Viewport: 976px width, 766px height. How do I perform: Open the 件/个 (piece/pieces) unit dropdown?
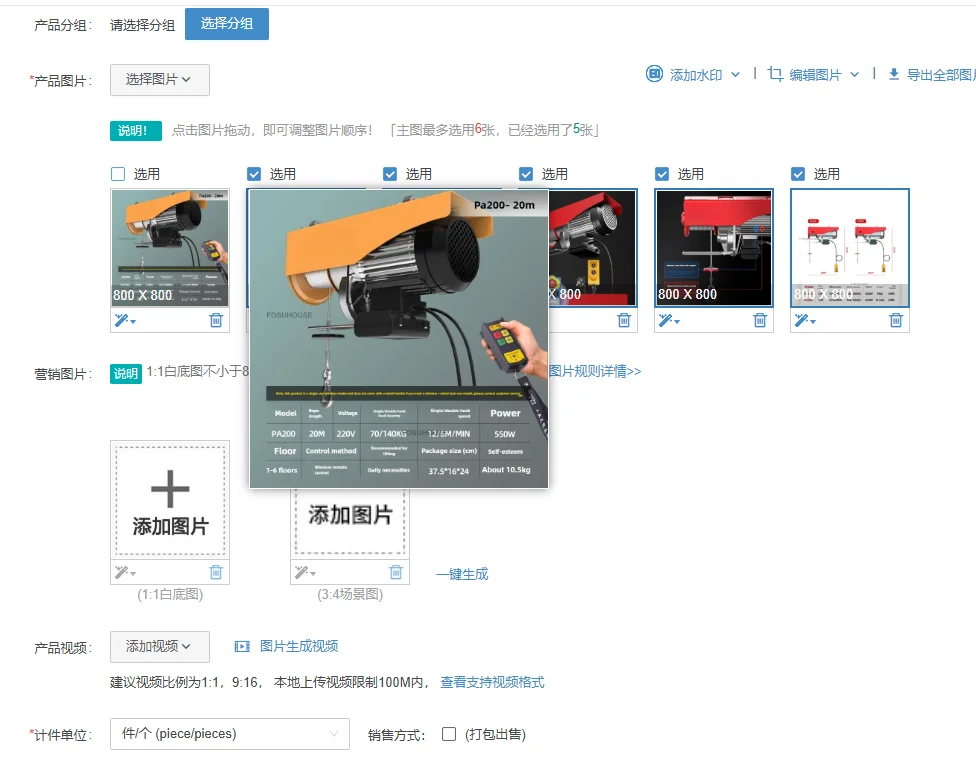(230, 734)
